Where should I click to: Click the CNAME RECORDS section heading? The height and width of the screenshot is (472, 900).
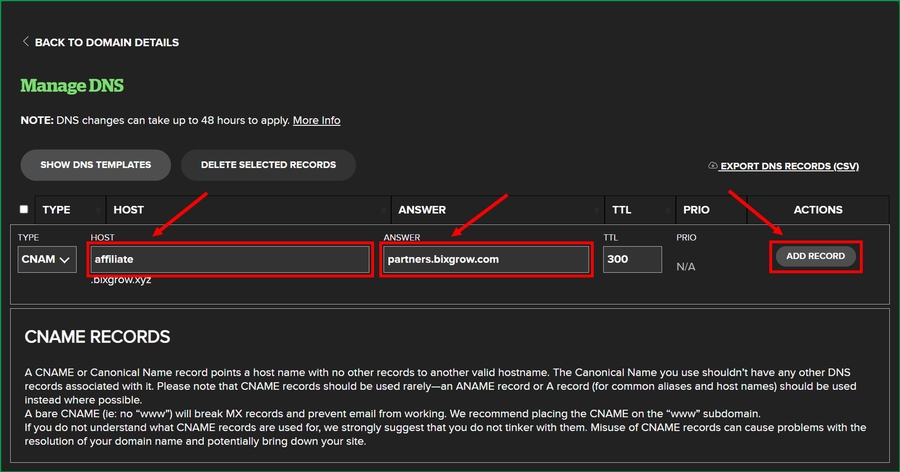pos(97,337)
